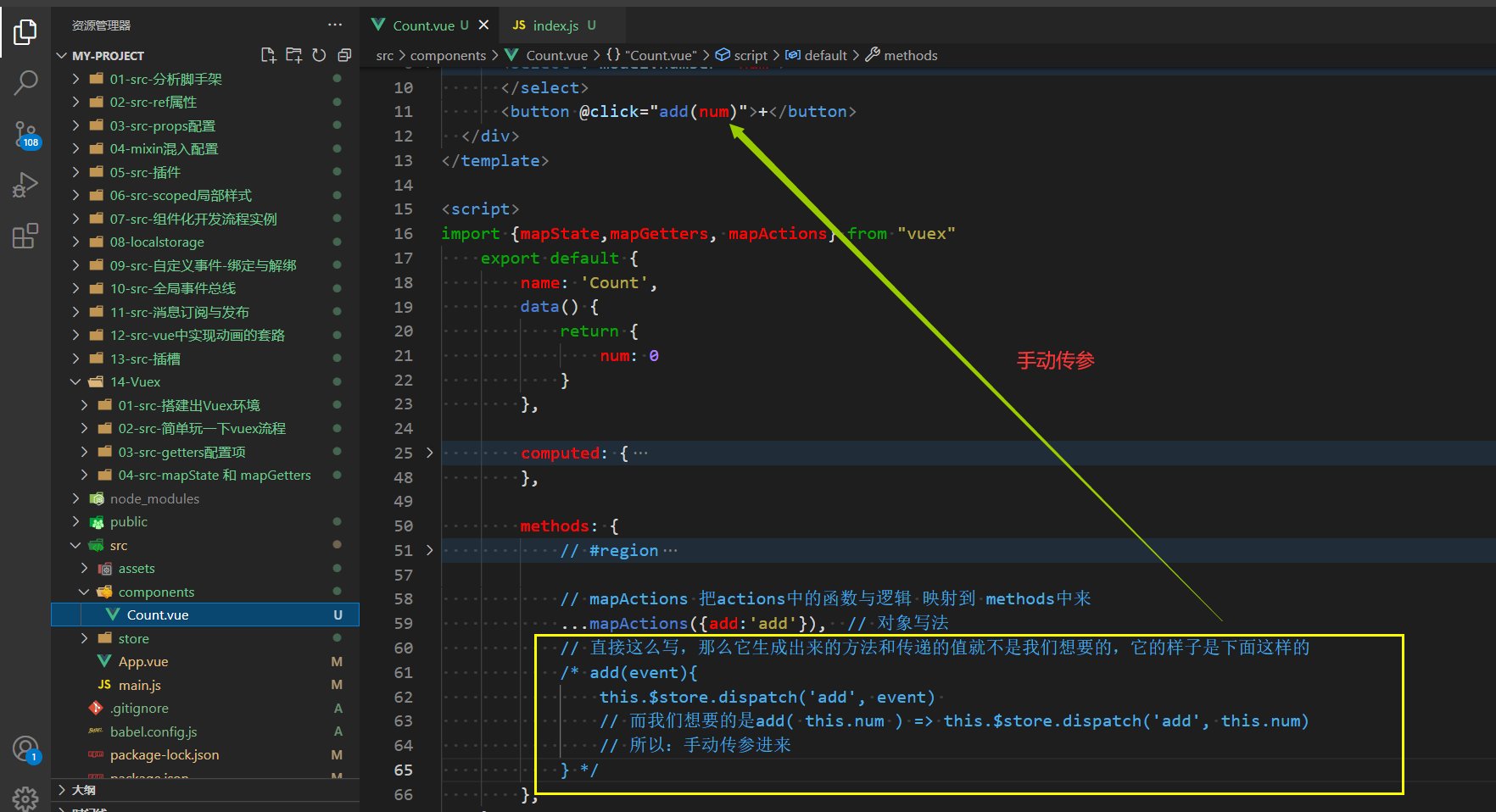This screenshot has height=812, width=1496.
Task: Click script in the breadcrumb
Action: (742, 55)
